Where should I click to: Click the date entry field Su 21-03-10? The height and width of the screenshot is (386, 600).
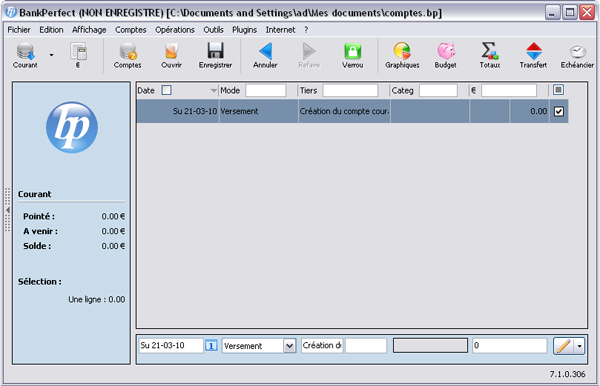[x=171, y=345]
